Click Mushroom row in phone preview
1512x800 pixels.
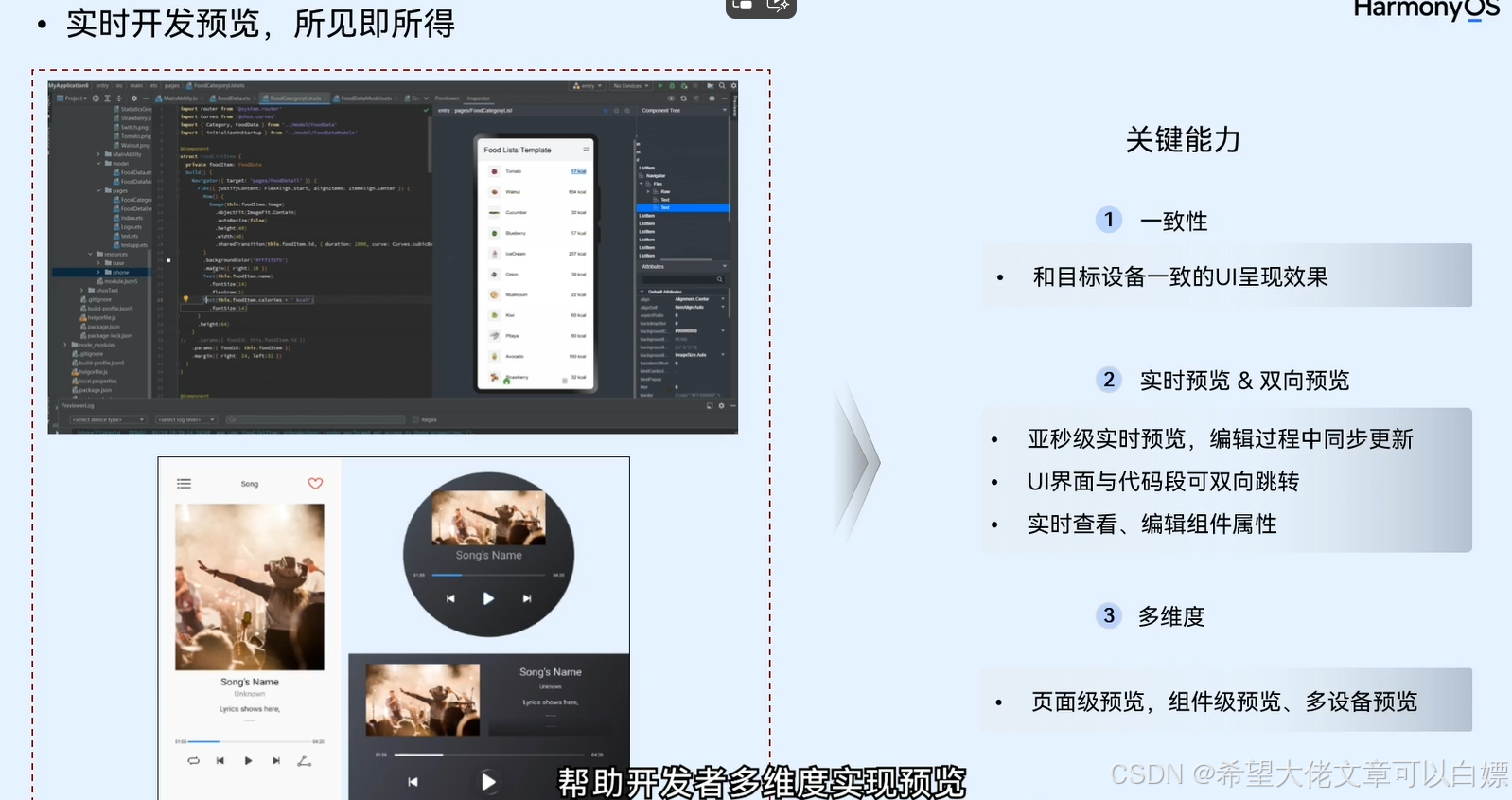coord(536,294)
